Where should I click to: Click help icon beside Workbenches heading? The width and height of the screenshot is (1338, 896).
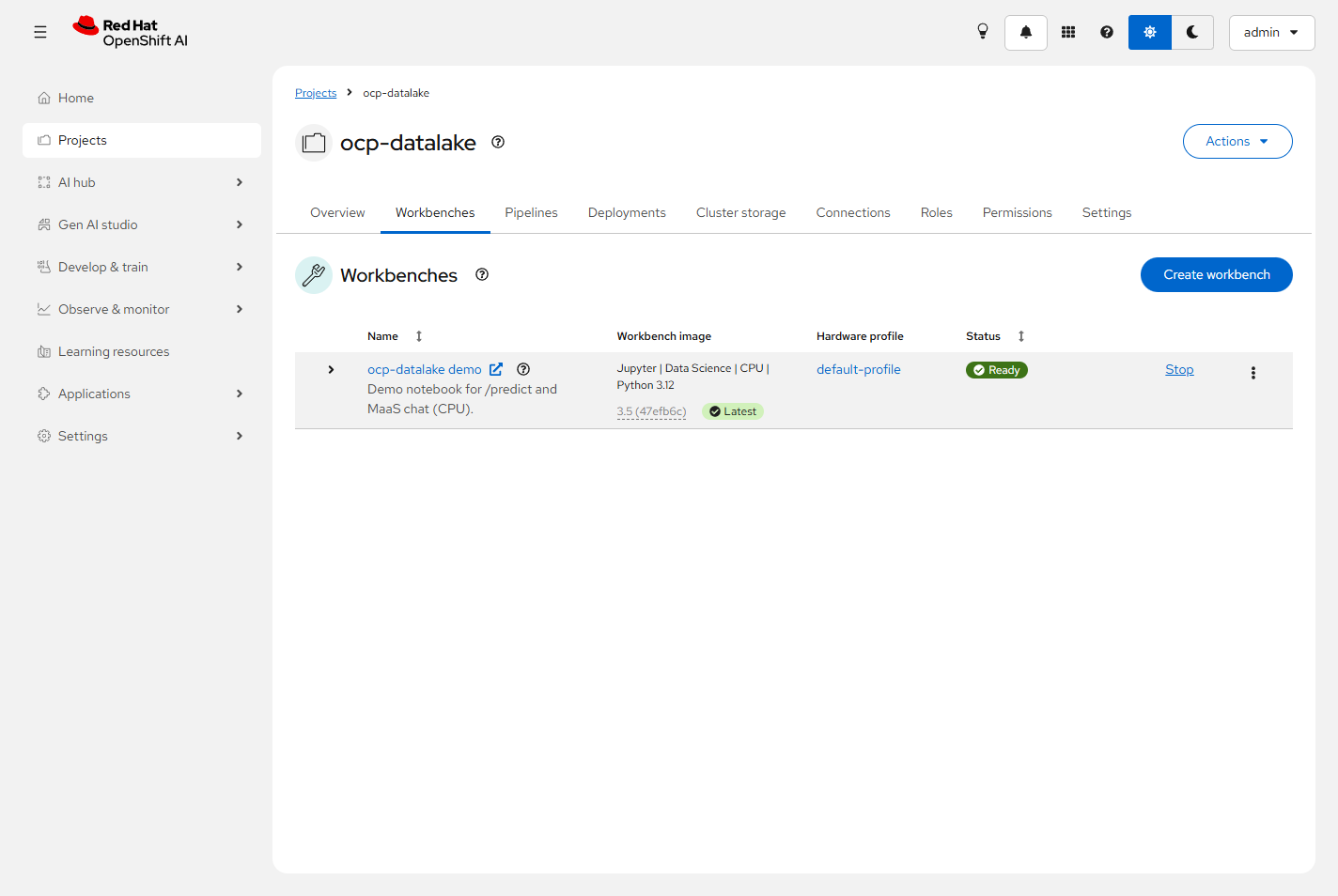click(482, 274)
